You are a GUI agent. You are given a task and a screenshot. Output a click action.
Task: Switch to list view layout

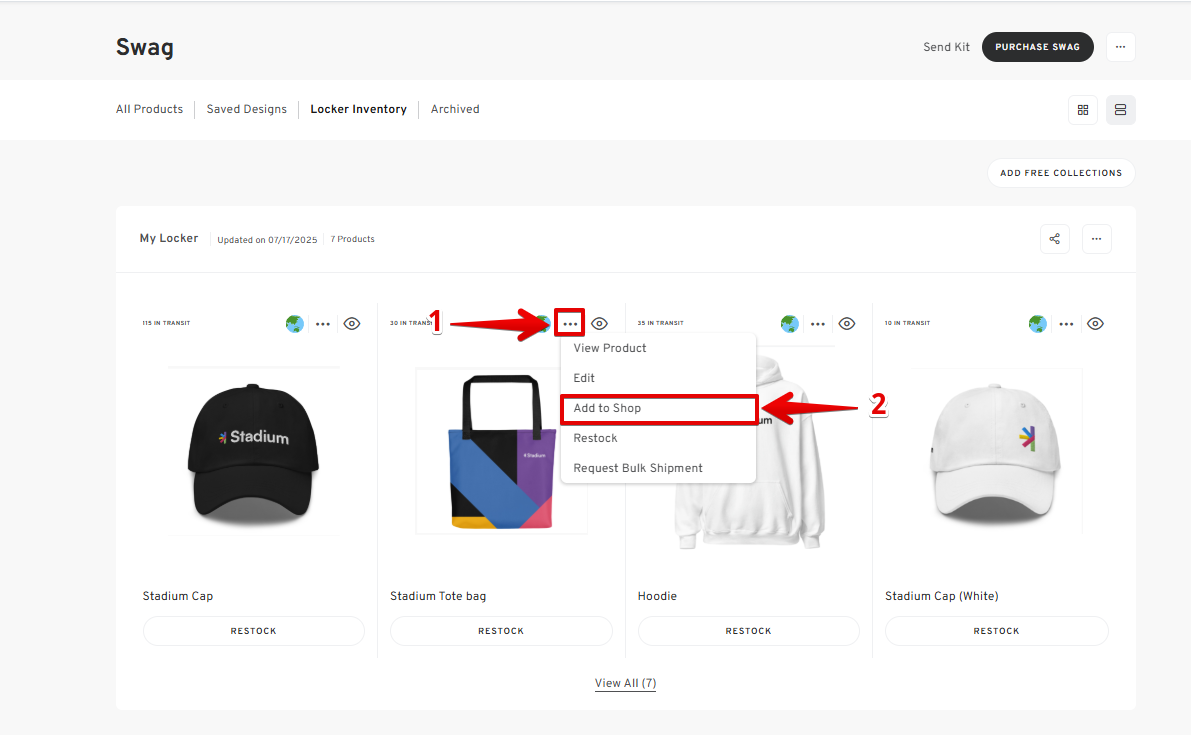click(1120, 109)
